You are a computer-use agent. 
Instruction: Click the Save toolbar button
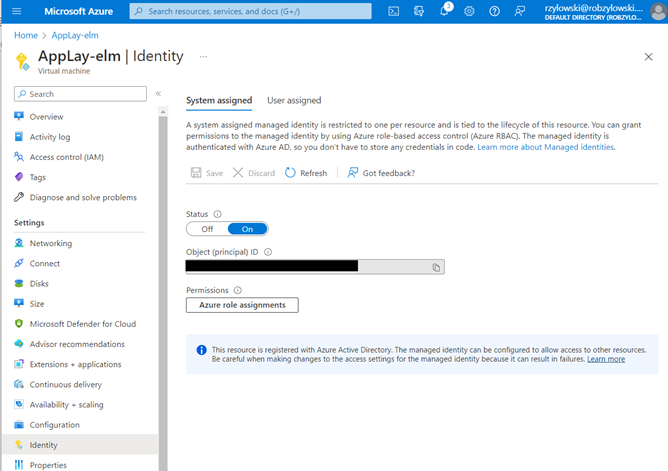point(207,173)
